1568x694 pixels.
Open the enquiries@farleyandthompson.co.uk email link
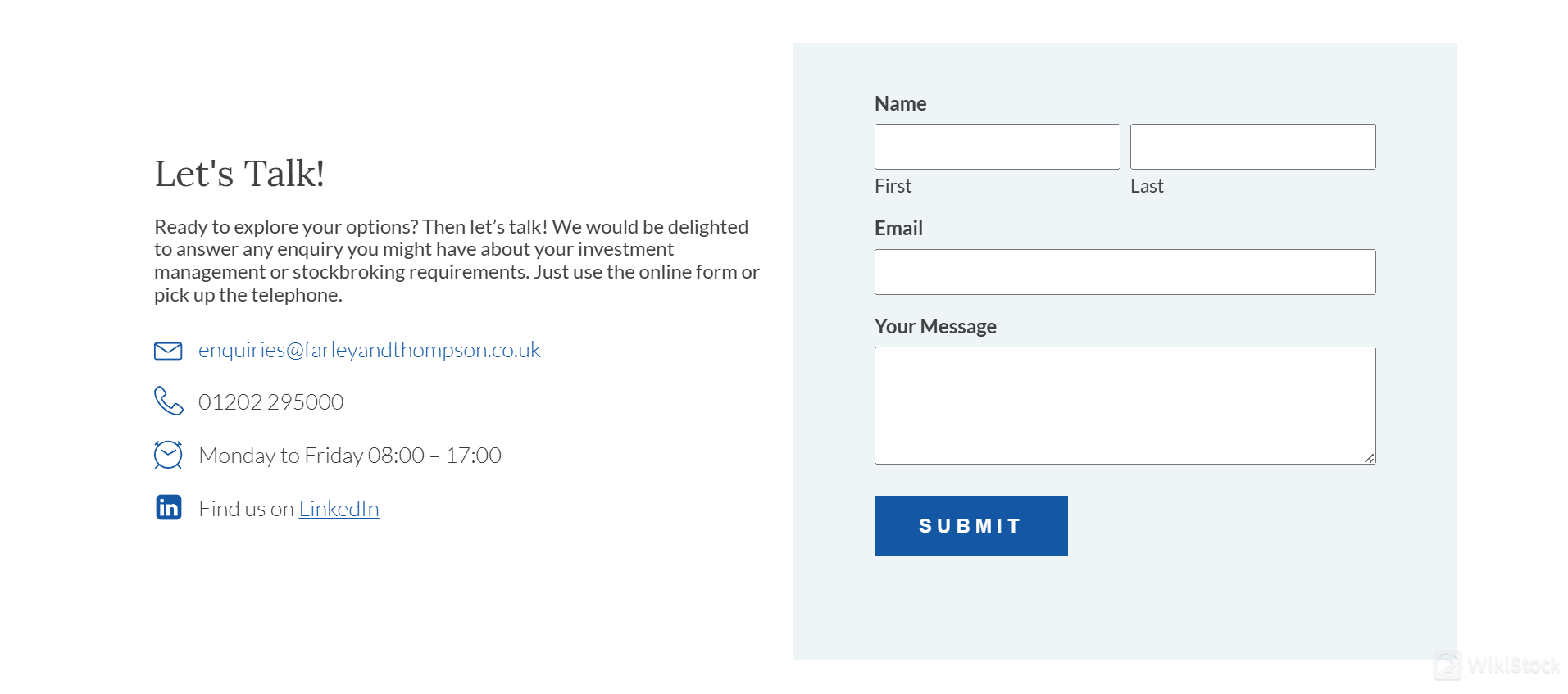[369, 350]
